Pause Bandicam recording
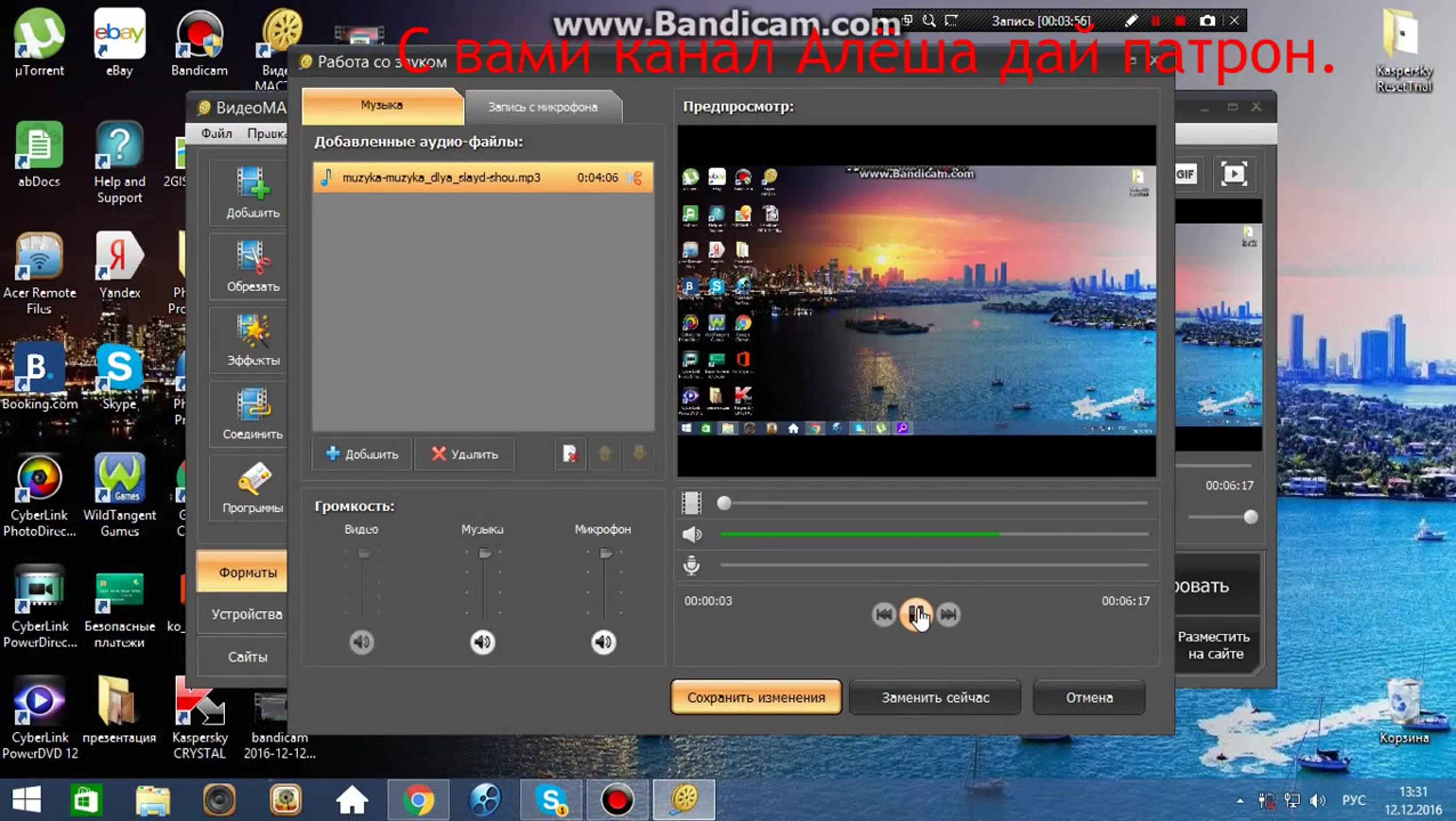The image size is (1456, 821). pyautogui.click(x=1155, y=21)
